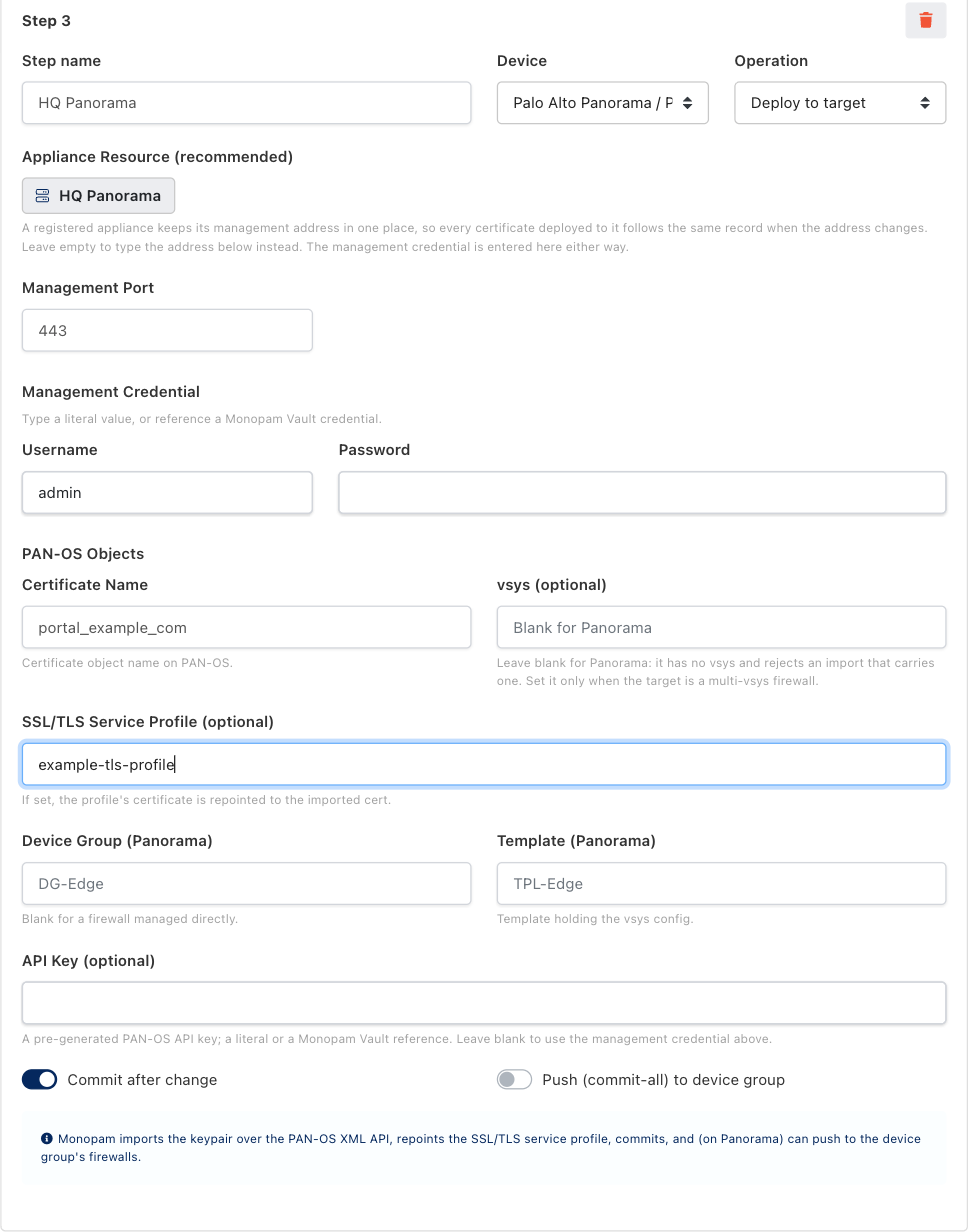Click the info icon in the blue note
The image size is (974, 1232).
[47, 1139]
